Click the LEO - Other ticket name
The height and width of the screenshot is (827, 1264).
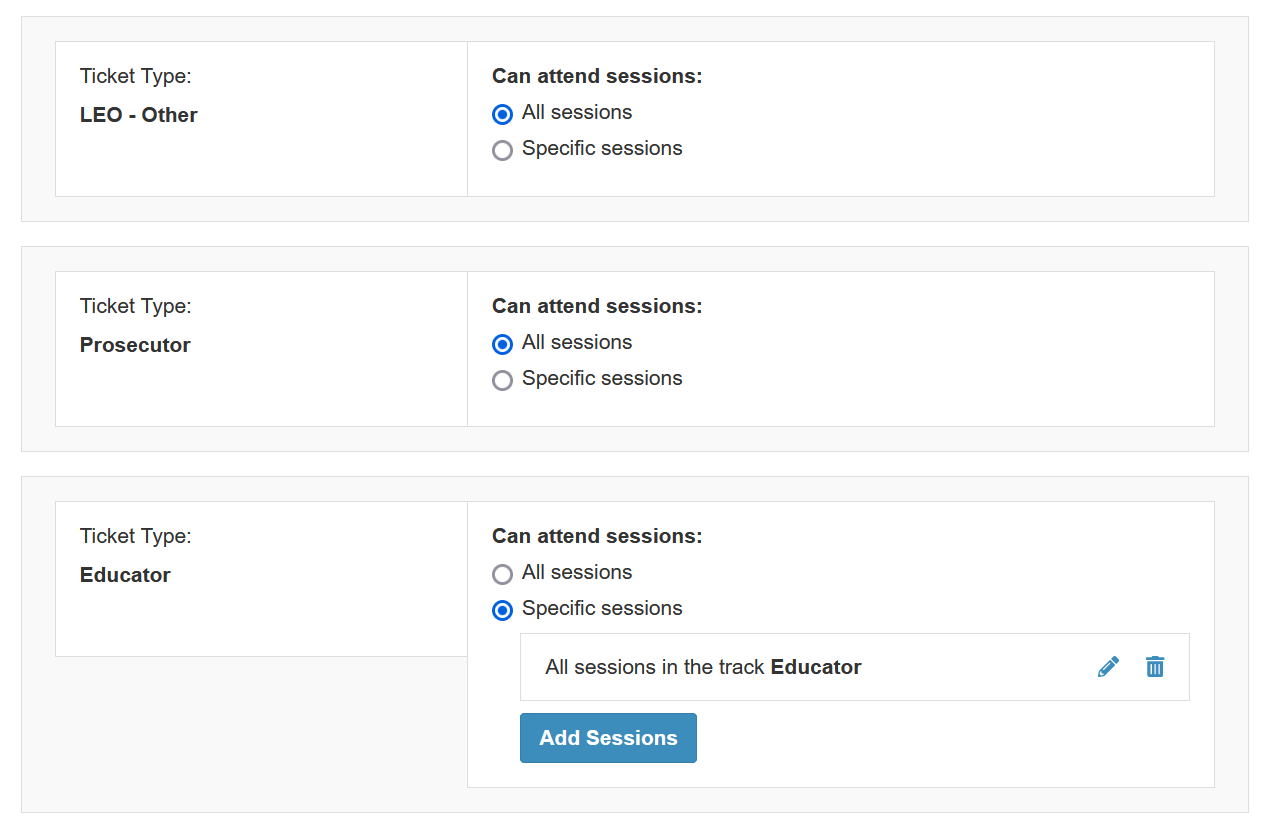[x=139, y=115]
